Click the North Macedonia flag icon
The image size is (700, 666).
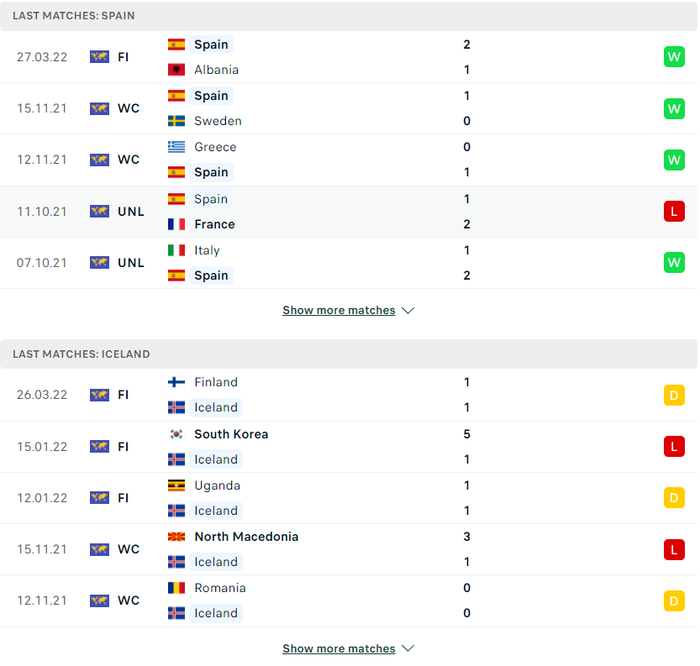click(x=176, y=537)
